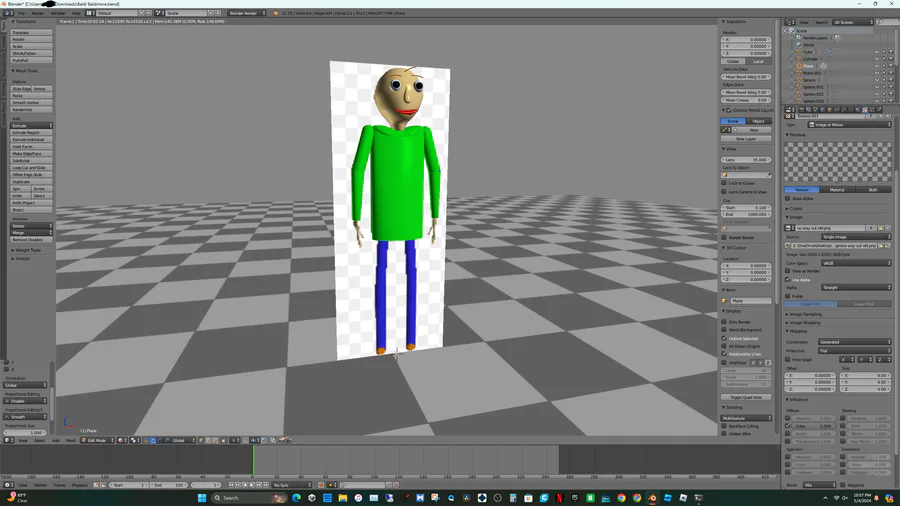Toggle the 3D manipulator widget icon

click(145, 440)
